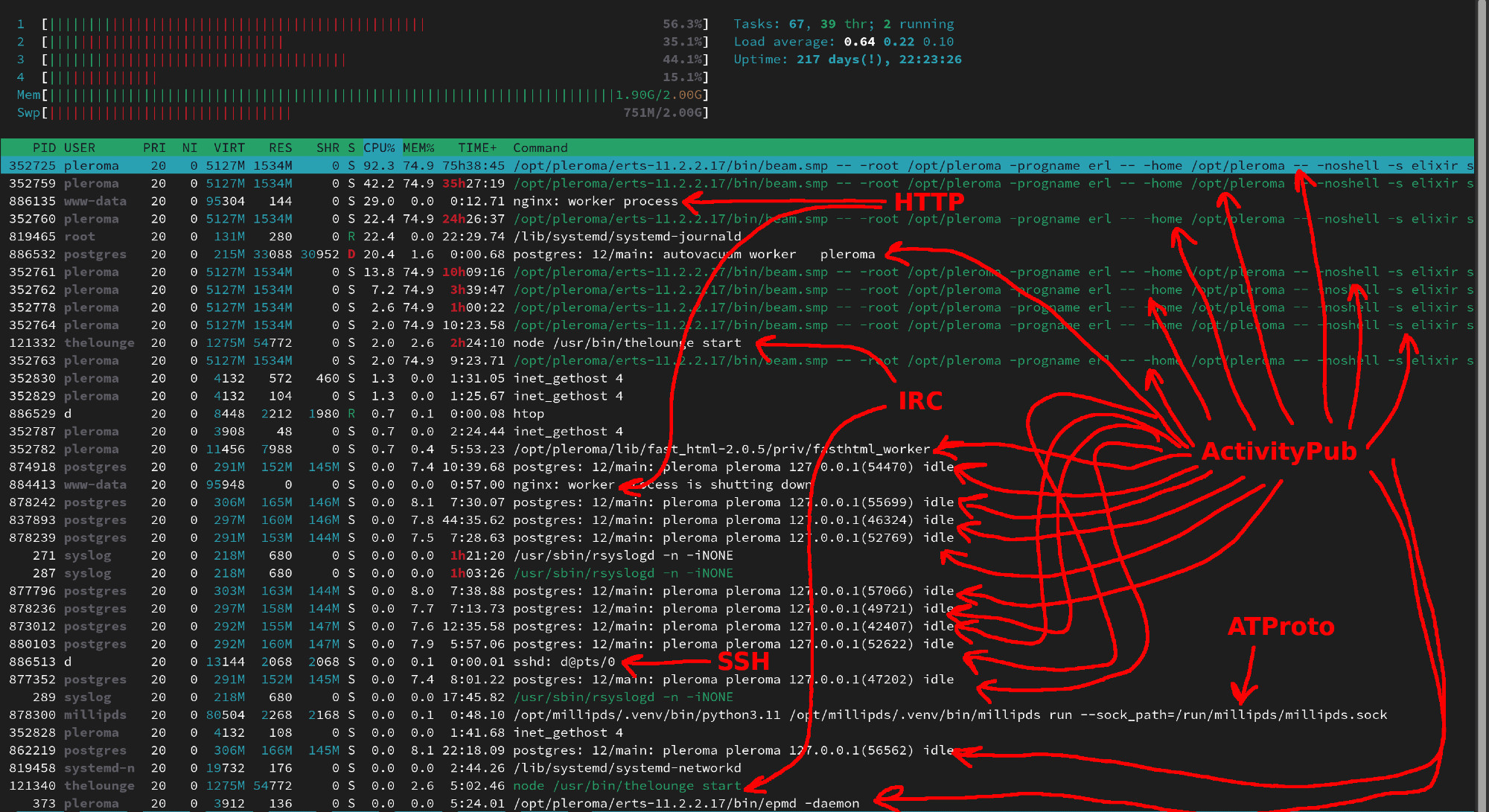Select postgres row PID 877352
This screenshot has height=812, width=1489.
[737, 680]
